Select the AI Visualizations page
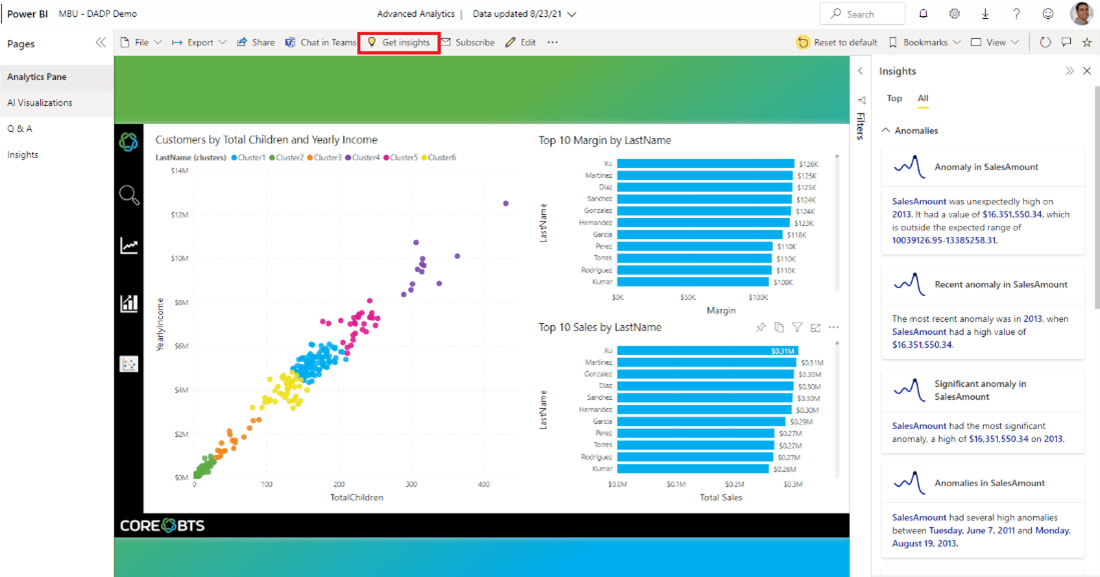1100x577 pixels. point(40,103)
